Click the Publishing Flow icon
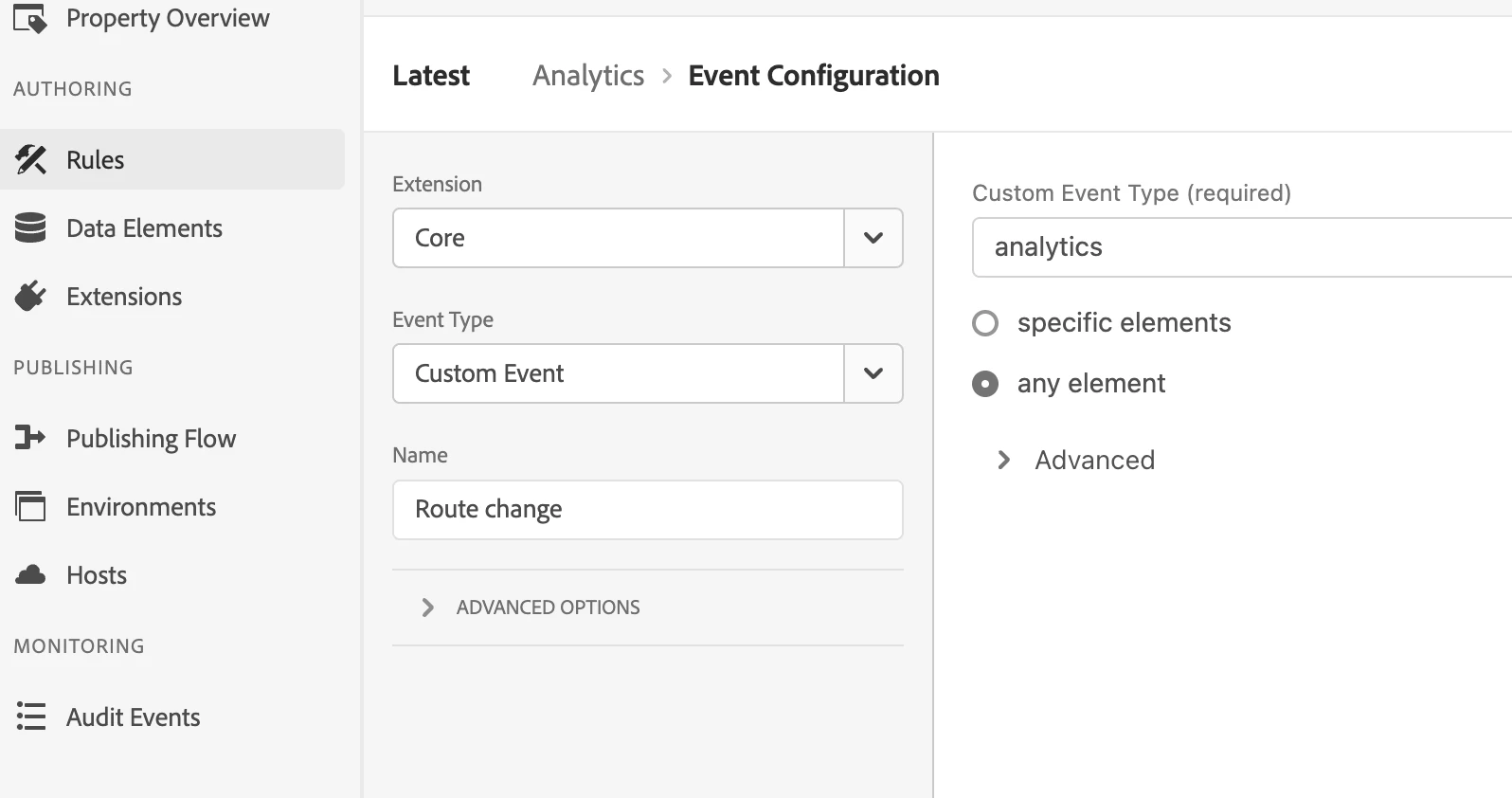The height and width of the screenshot is (798, 1512). [30, 438]
